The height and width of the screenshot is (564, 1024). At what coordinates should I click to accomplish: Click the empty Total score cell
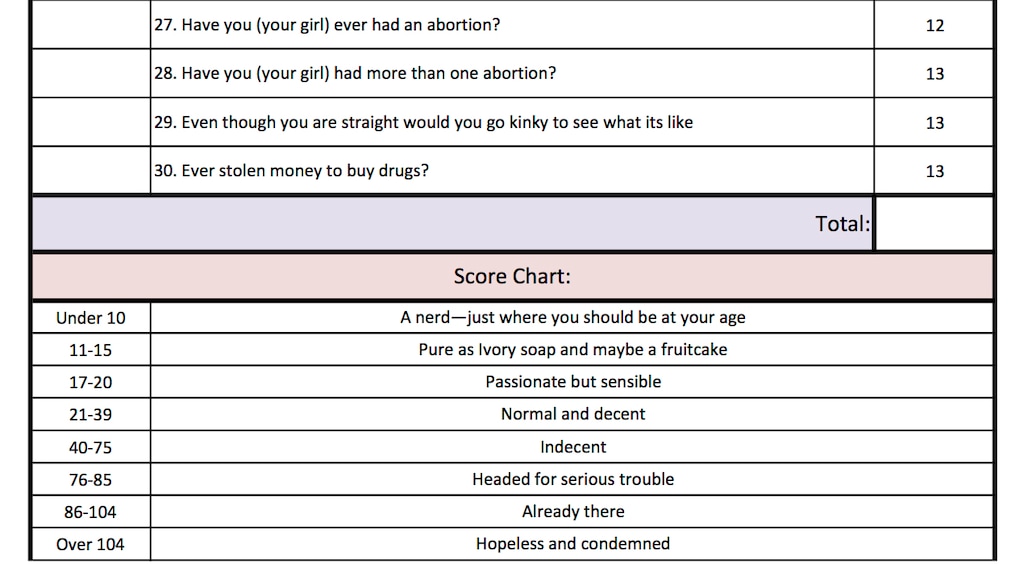pyautogui.click(x=933, y=224)
